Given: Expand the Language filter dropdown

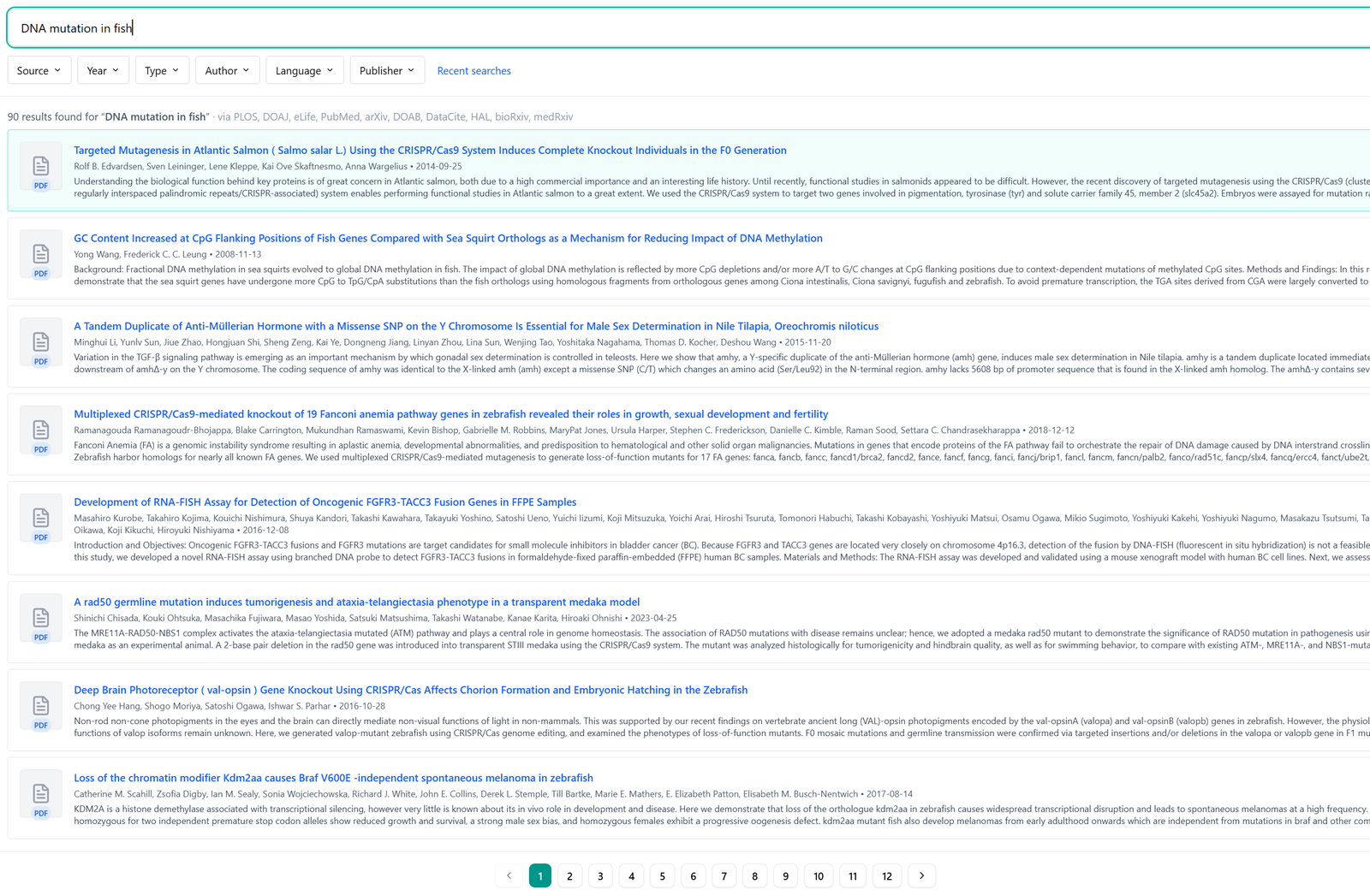Looking at the screenshot, I should (x=305, y=70).
